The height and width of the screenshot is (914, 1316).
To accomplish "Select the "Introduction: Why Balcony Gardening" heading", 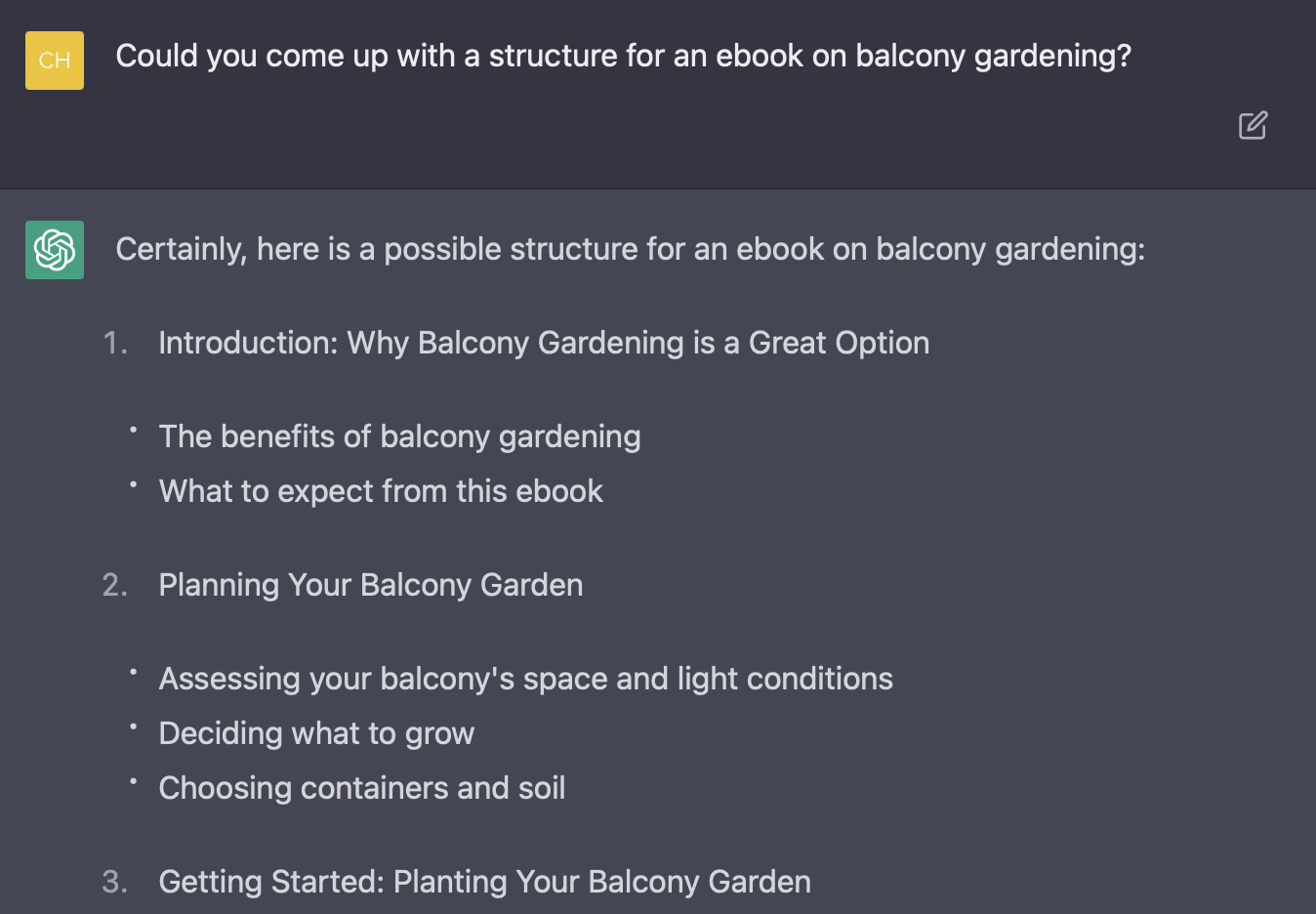I will coord(544,343).
